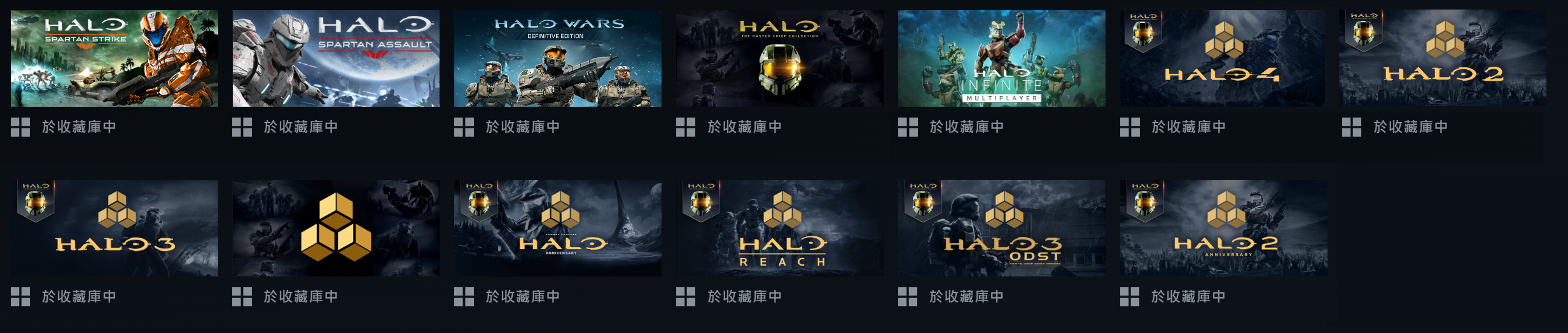Click 於收藏庫中 label under Master Chief Collection

click(x=745, y=127)
